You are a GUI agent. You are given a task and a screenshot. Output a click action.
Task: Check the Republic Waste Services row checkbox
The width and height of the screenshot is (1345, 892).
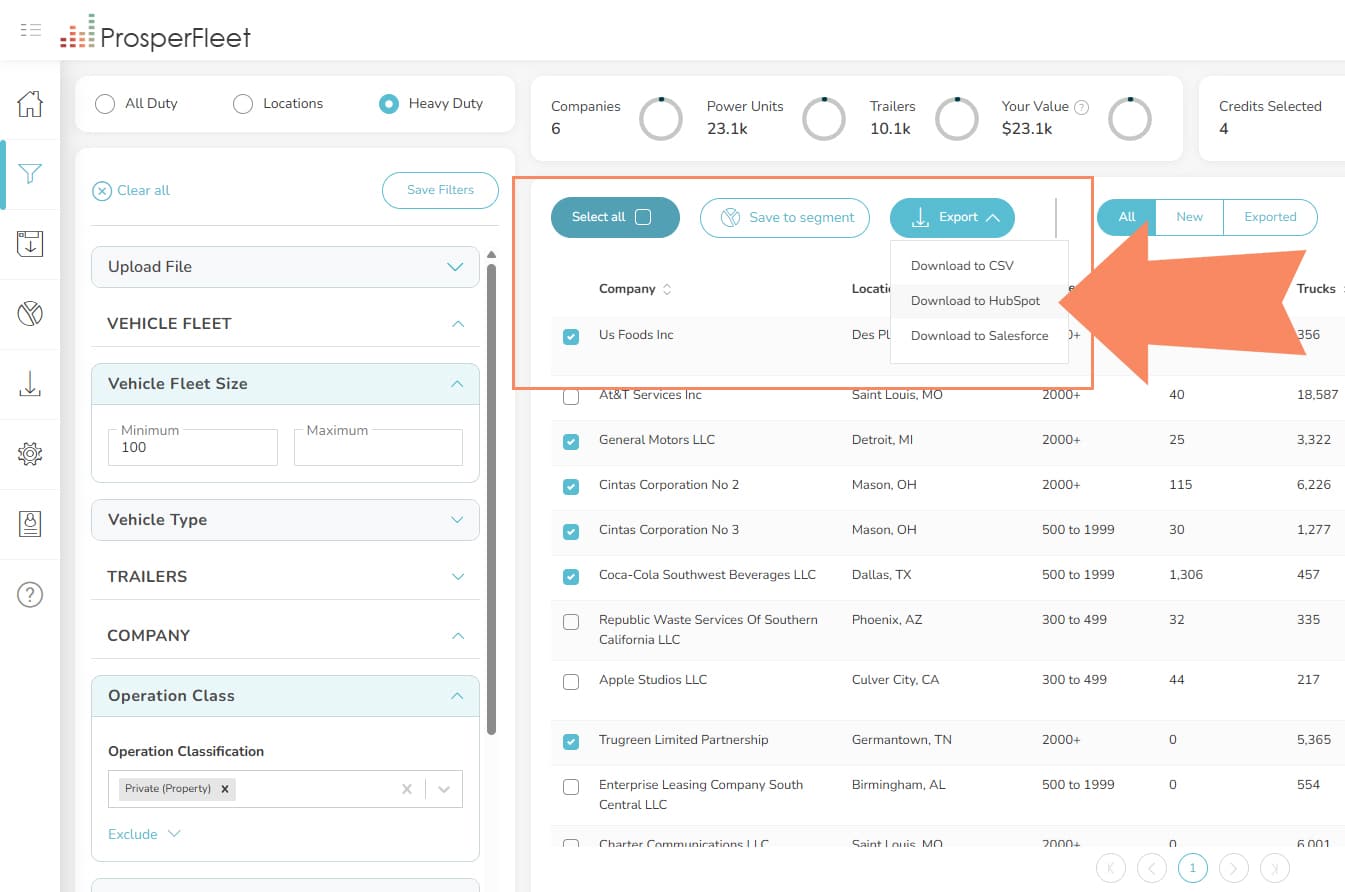[x=571, y=622]
